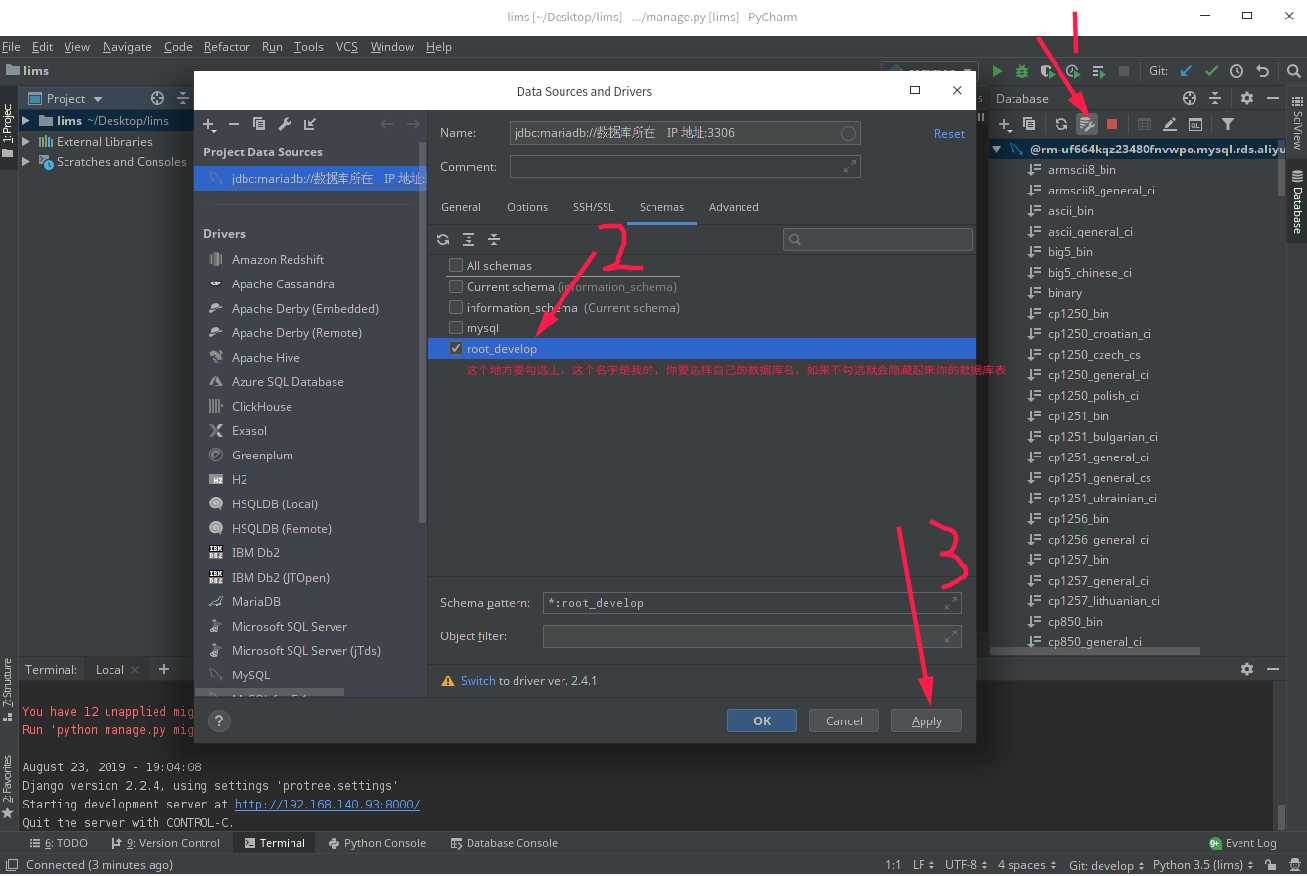Open Terminal panel gear settings
1307x876 pixels.
(x=1246, y=669)
